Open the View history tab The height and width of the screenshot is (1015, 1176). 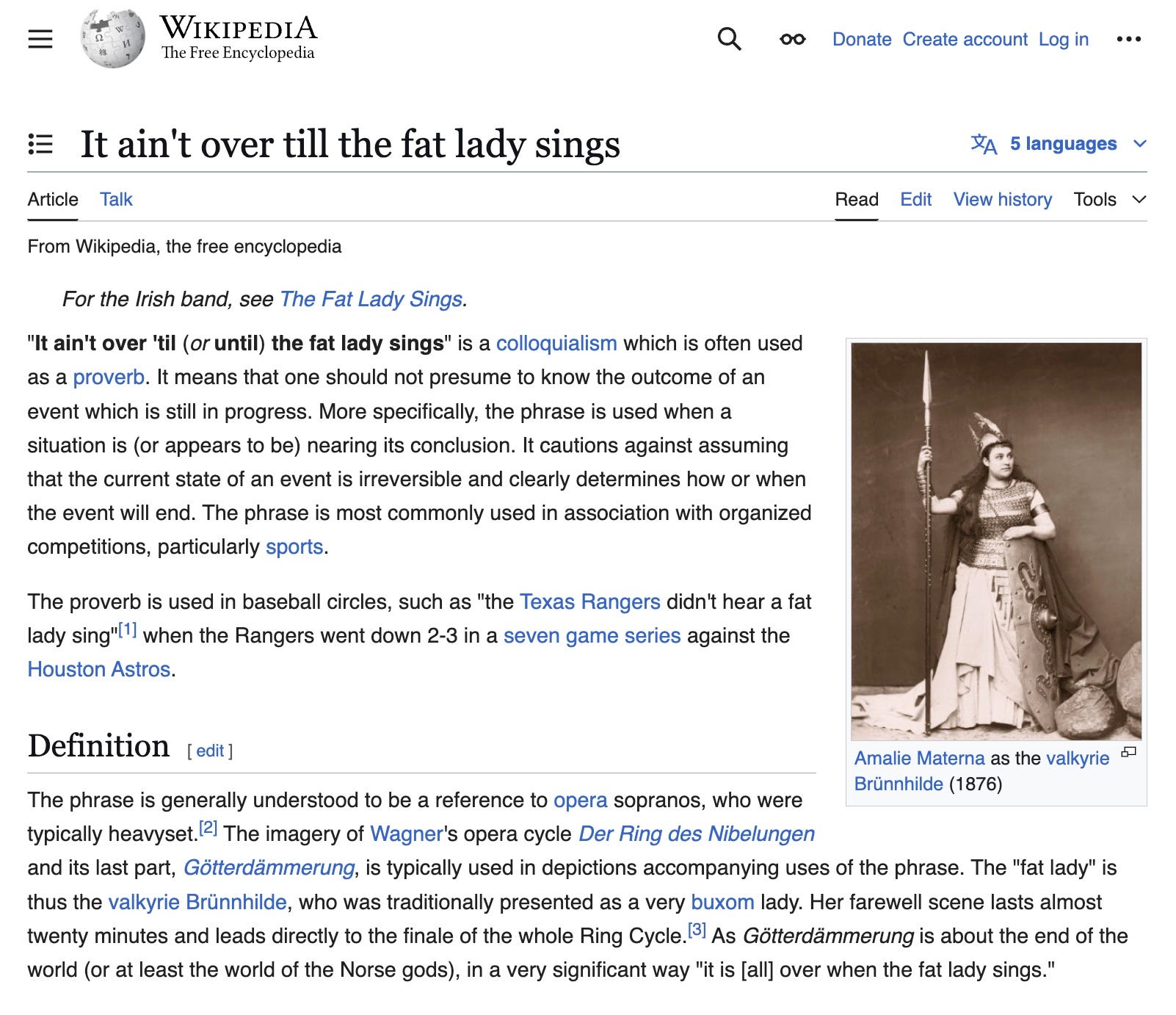pos(1002,199)
